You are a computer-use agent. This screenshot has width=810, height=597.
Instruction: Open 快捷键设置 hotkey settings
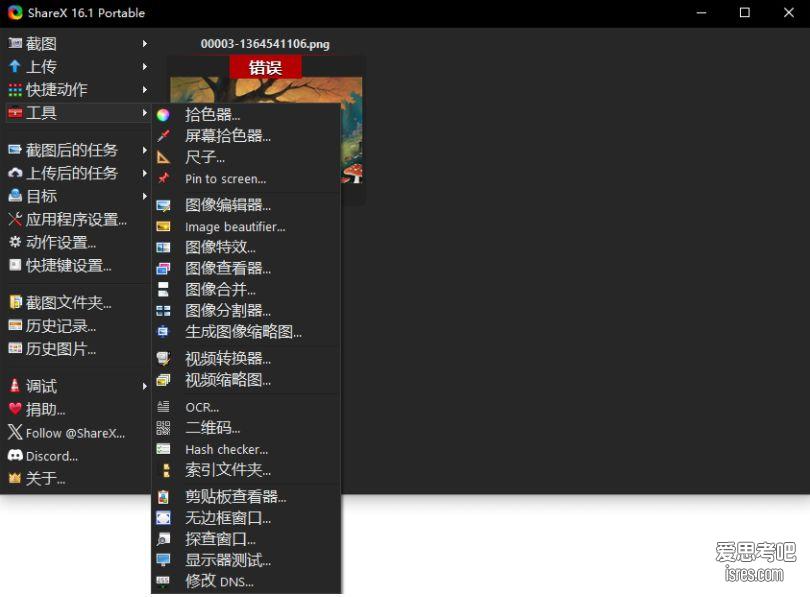[77, 265]
